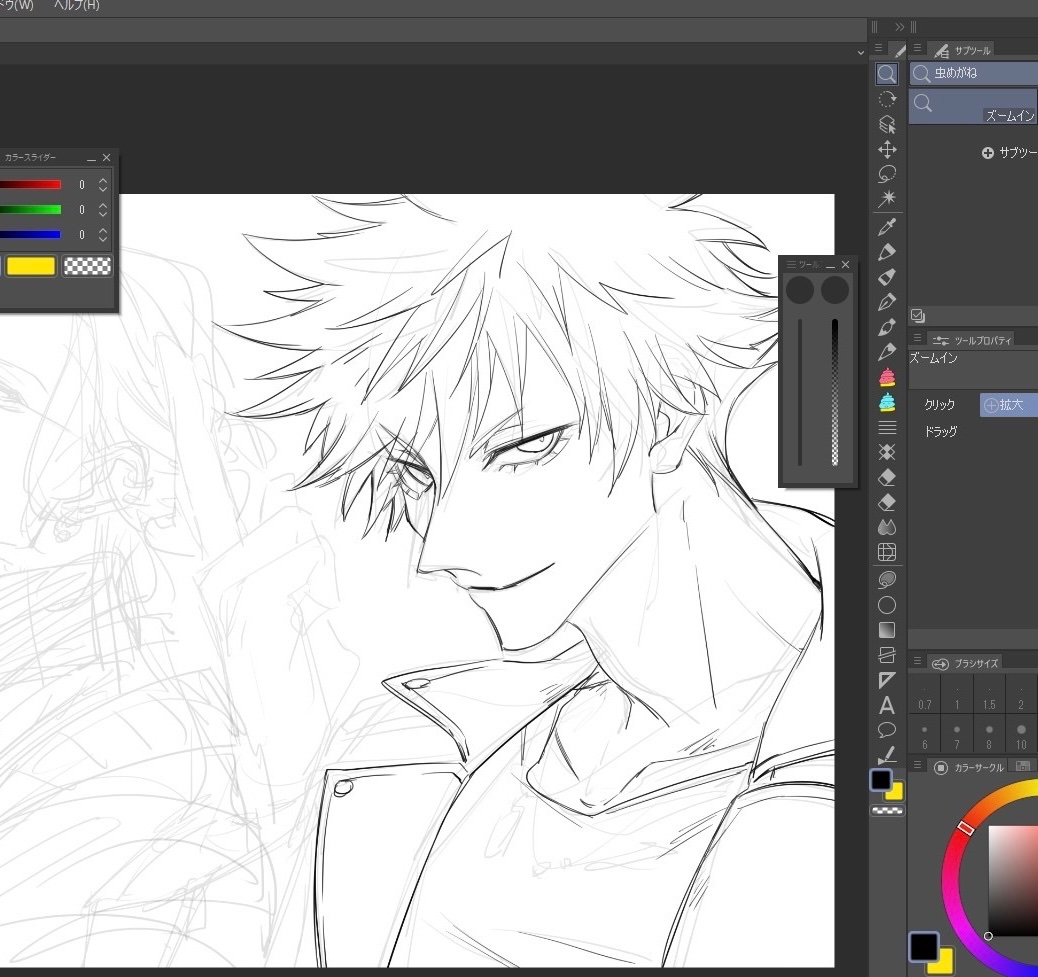Image resolution: width=1038 pixels, height=977 pixels.
Task: Click the add sub tool plus button
Action: 988,153
